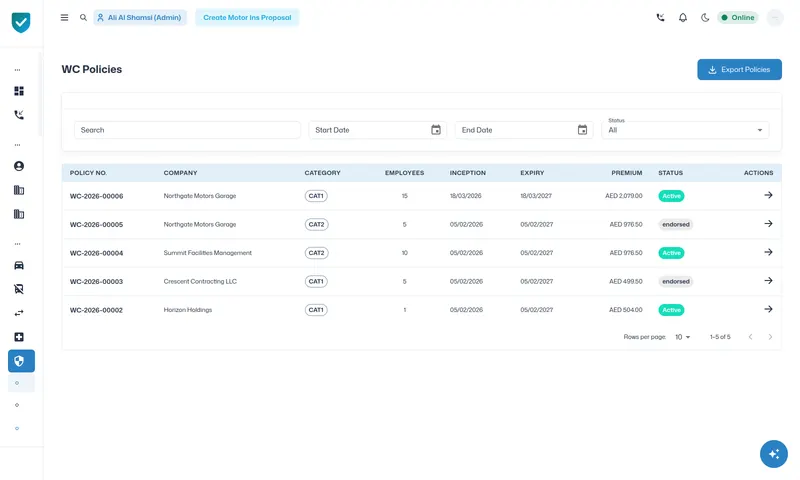Click Active status in WC-2026-00006 row
Viewport: 800px width, 480px height.
(x=671, y=196)
